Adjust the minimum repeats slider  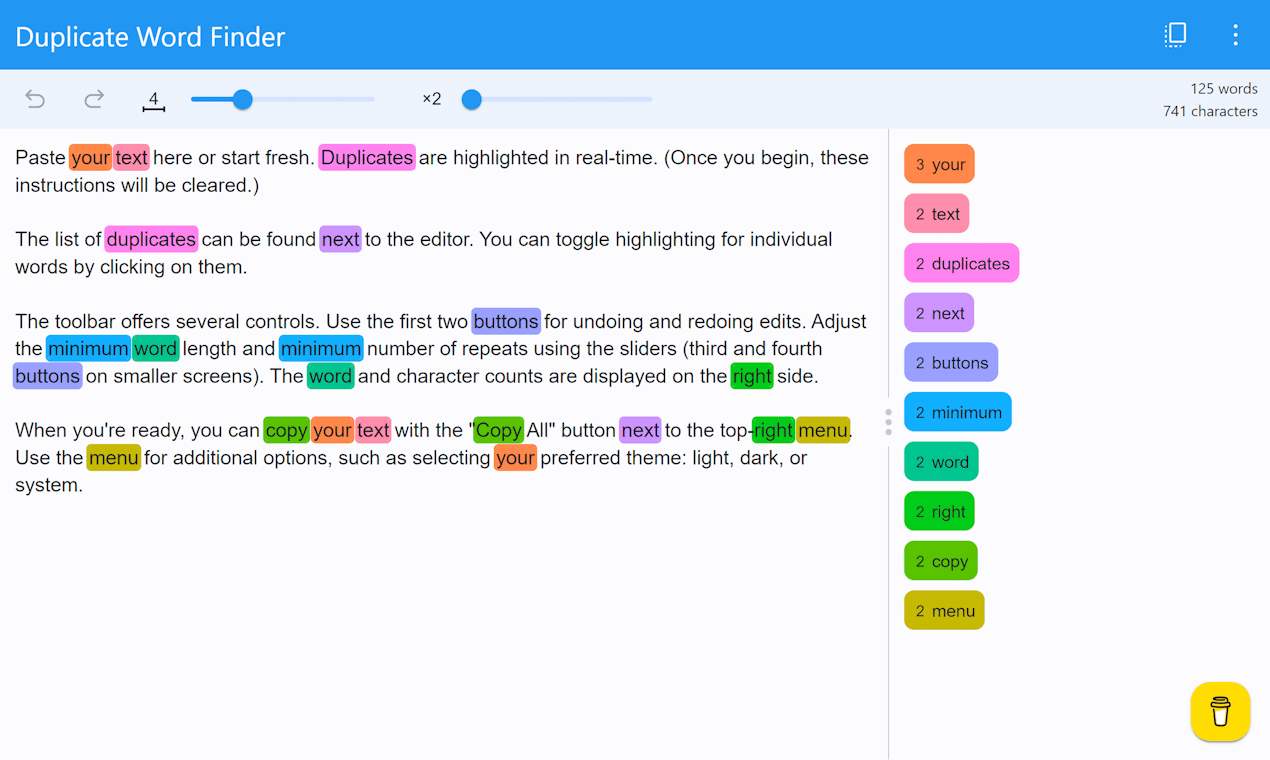[x=557, y=99]
